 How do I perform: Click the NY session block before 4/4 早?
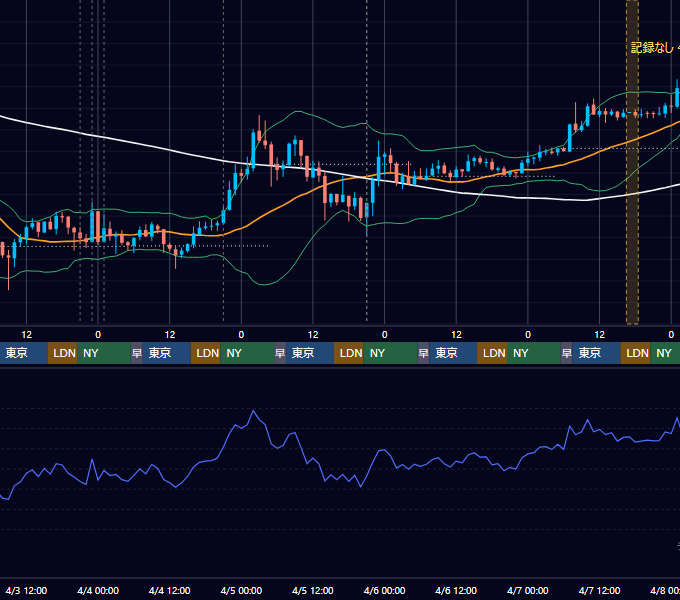pos(104,353)
